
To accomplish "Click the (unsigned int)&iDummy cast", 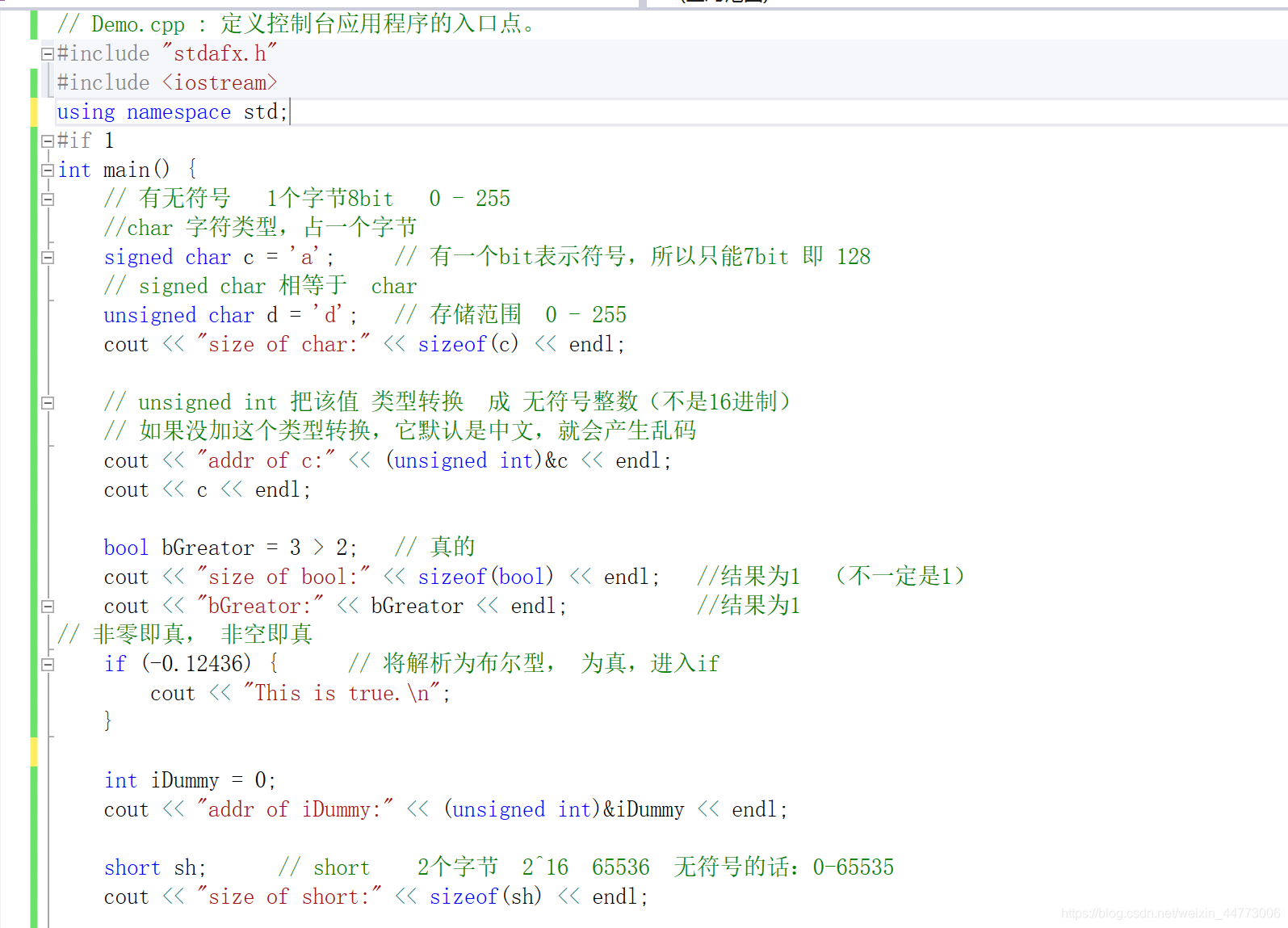I will pos(564,809).
